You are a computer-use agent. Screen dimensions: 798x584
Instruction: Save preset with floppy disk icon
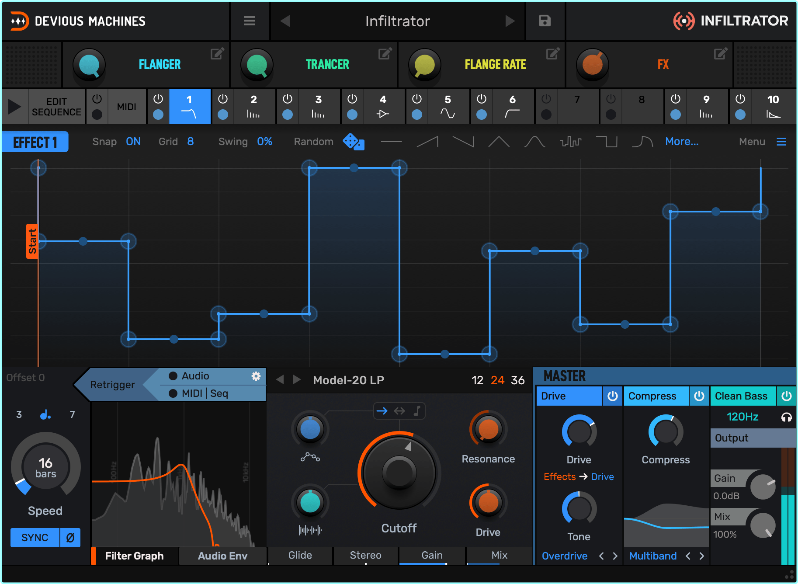545,21
